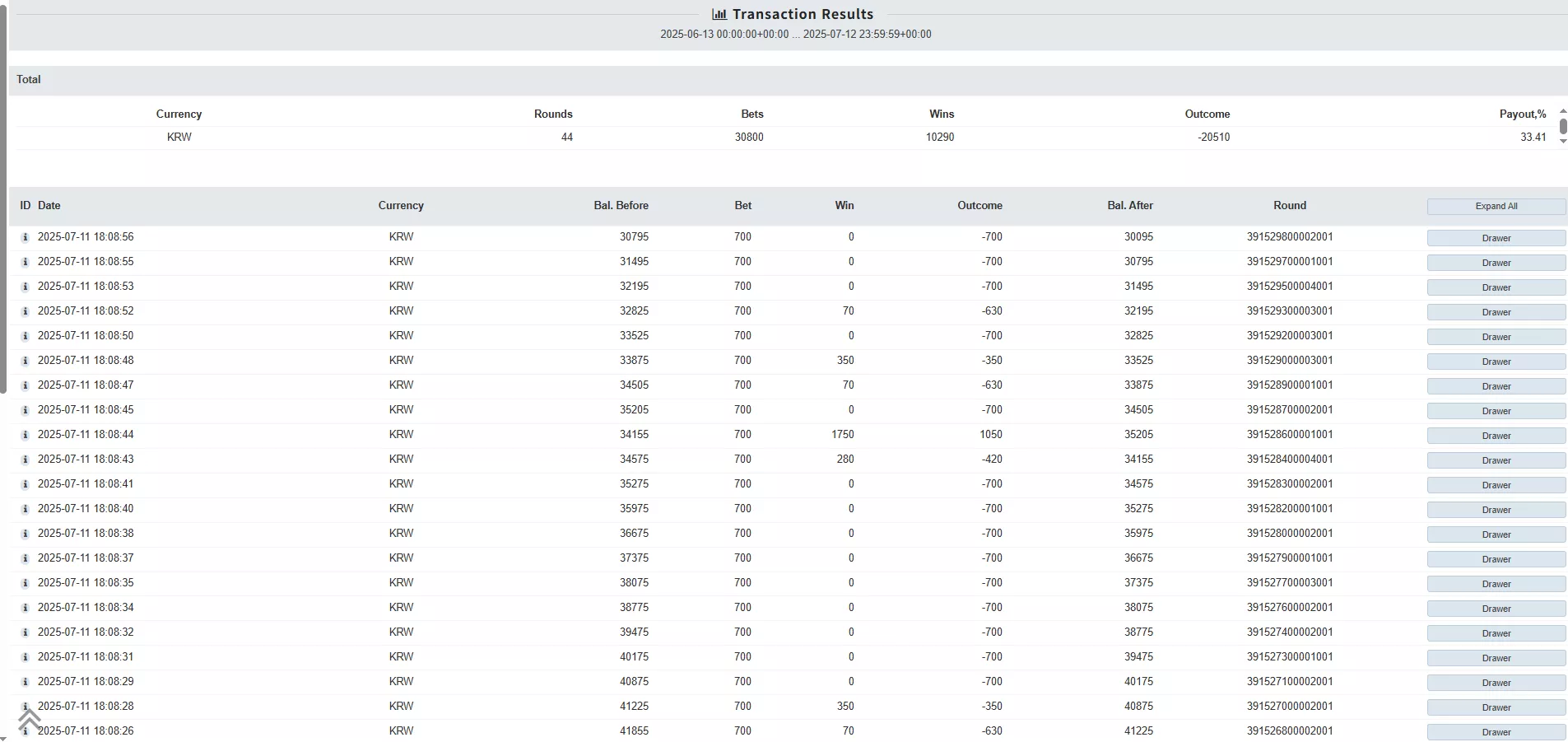Viewport: 1568px width, 742px height.
Task: Click the outcome value 1050
Action: 991,435
